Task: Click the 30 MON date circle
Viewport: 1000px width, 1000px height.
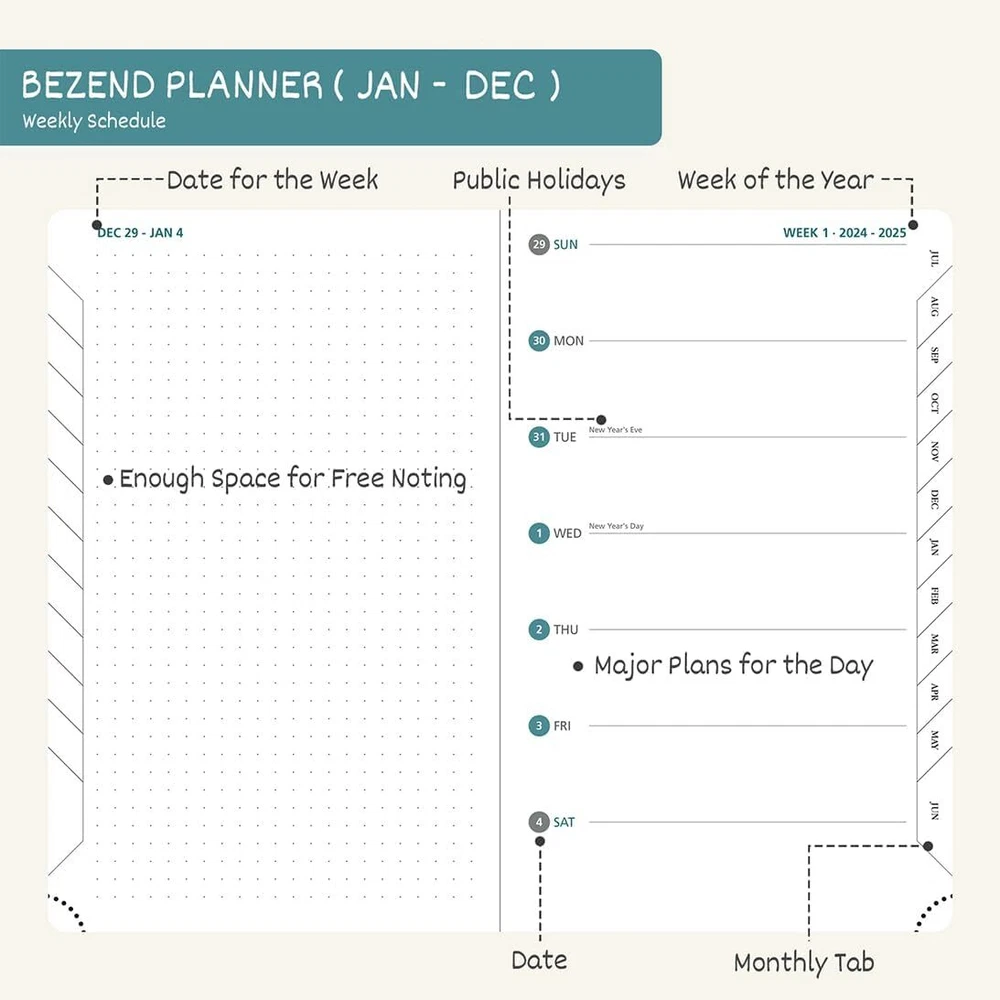Action: pyautogui.click(x=539, y=341)
